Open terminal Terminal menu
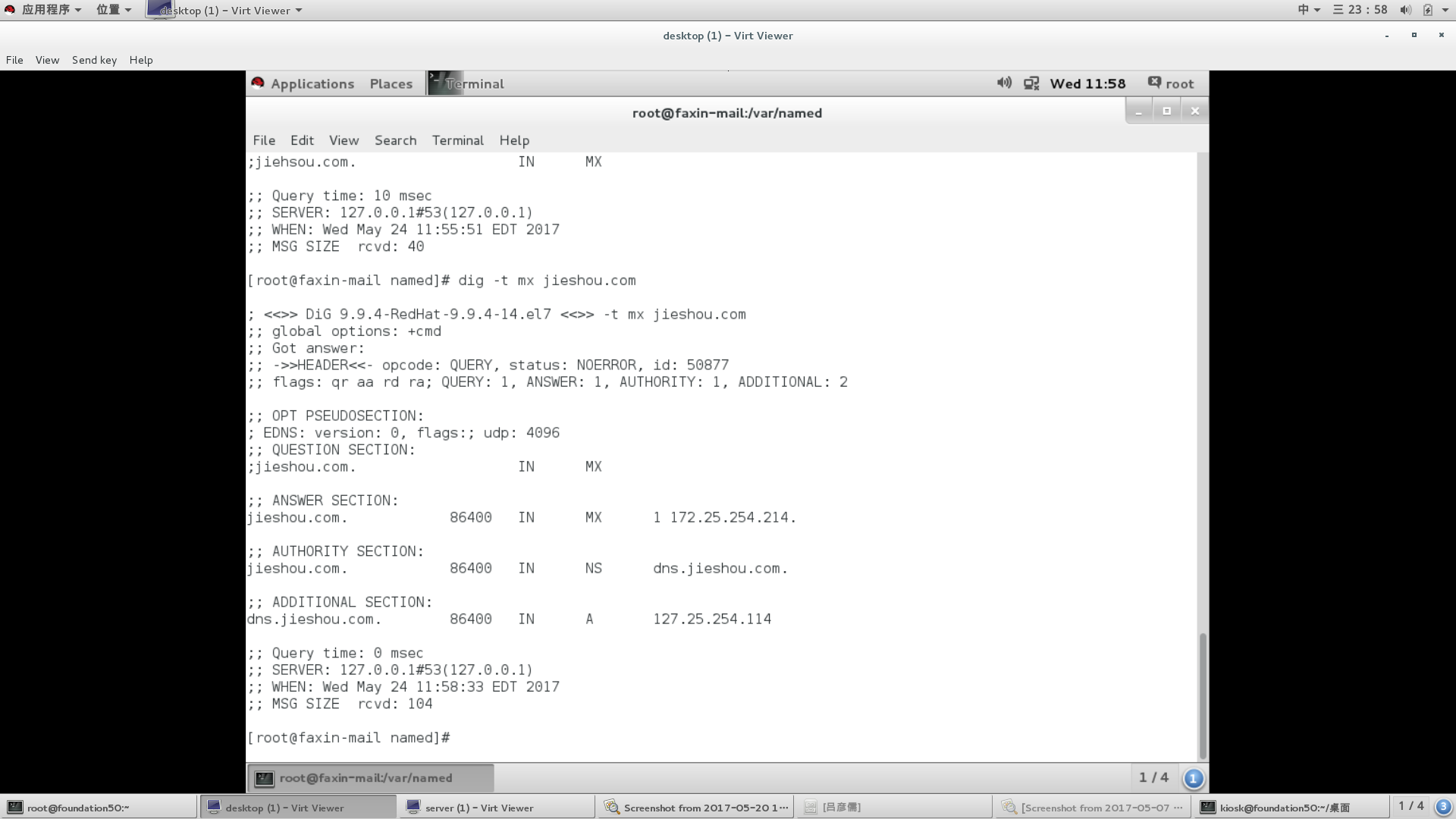The width and height of the screenshot is (1456, 819). (x=457, y=140)
